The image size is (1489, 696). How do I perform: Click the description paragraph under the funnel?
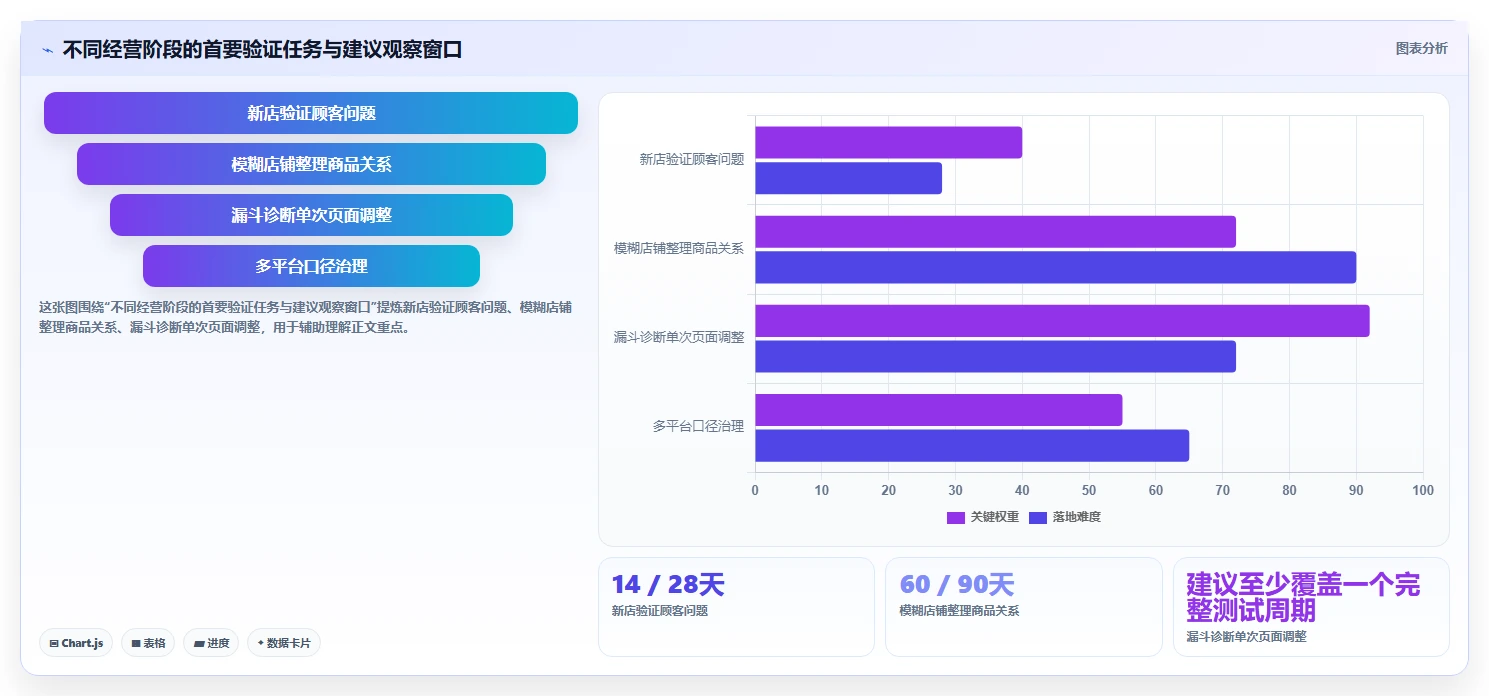click(306, 317)
